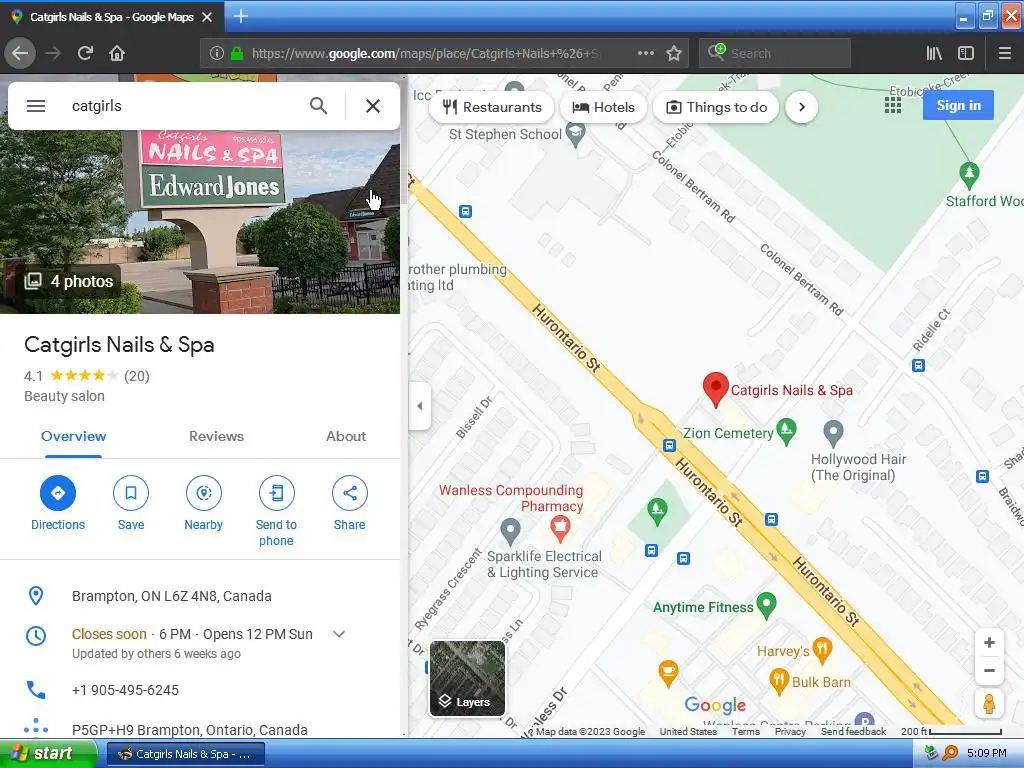Click the Stafford Woods park marker

tap(969, 174)
